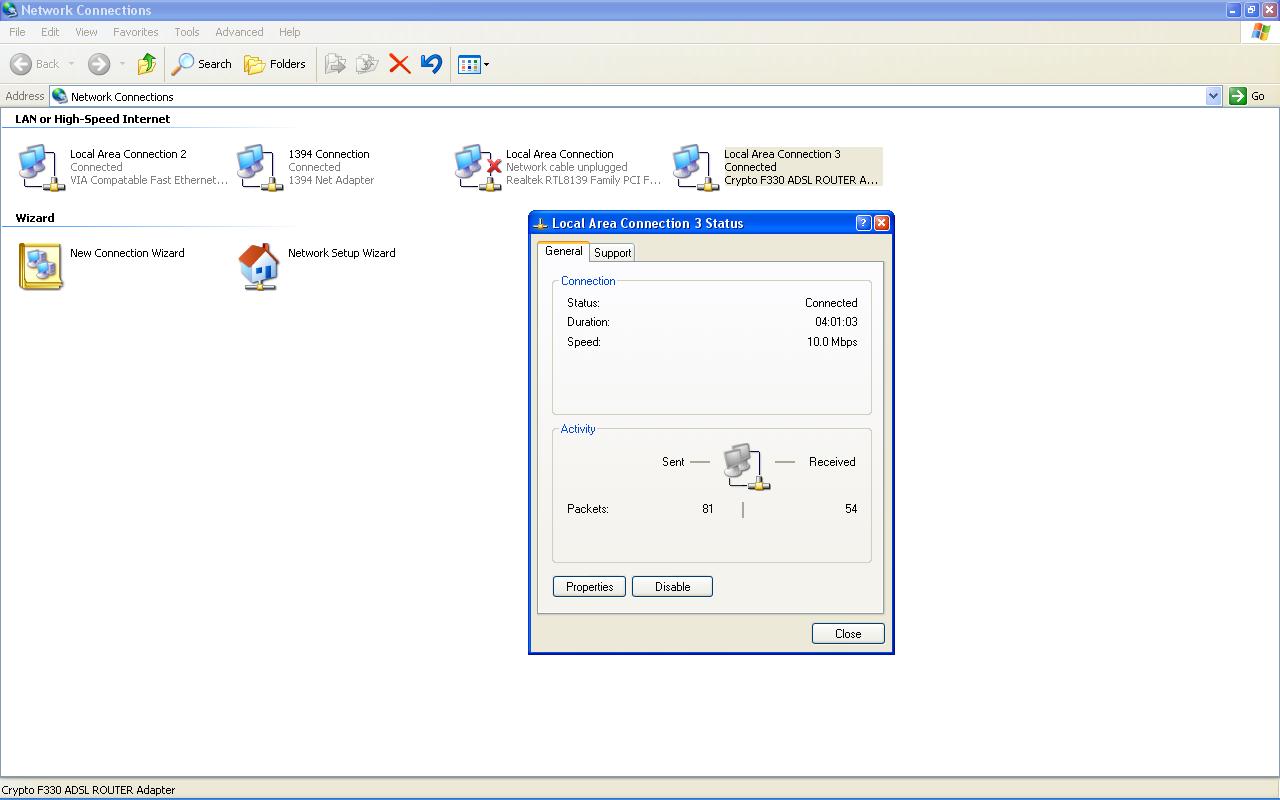Click the 'Local Area Connection 2' label
The height and width of the screenshot is (800, 1280).
point(128,154)
